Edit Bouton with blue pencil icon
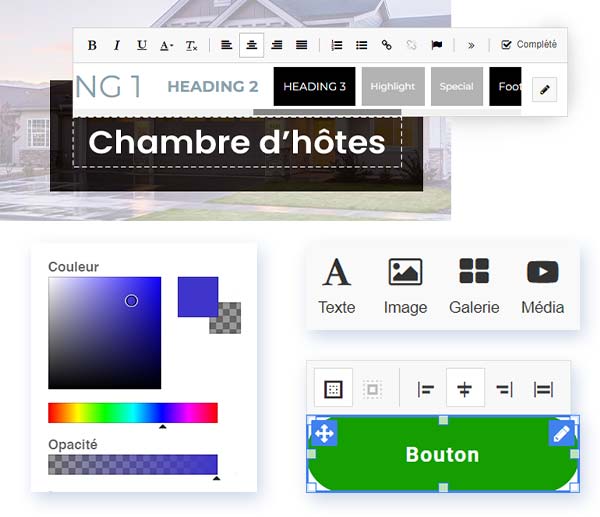Viewport: 600px width, 517px height. coord(562,433)
